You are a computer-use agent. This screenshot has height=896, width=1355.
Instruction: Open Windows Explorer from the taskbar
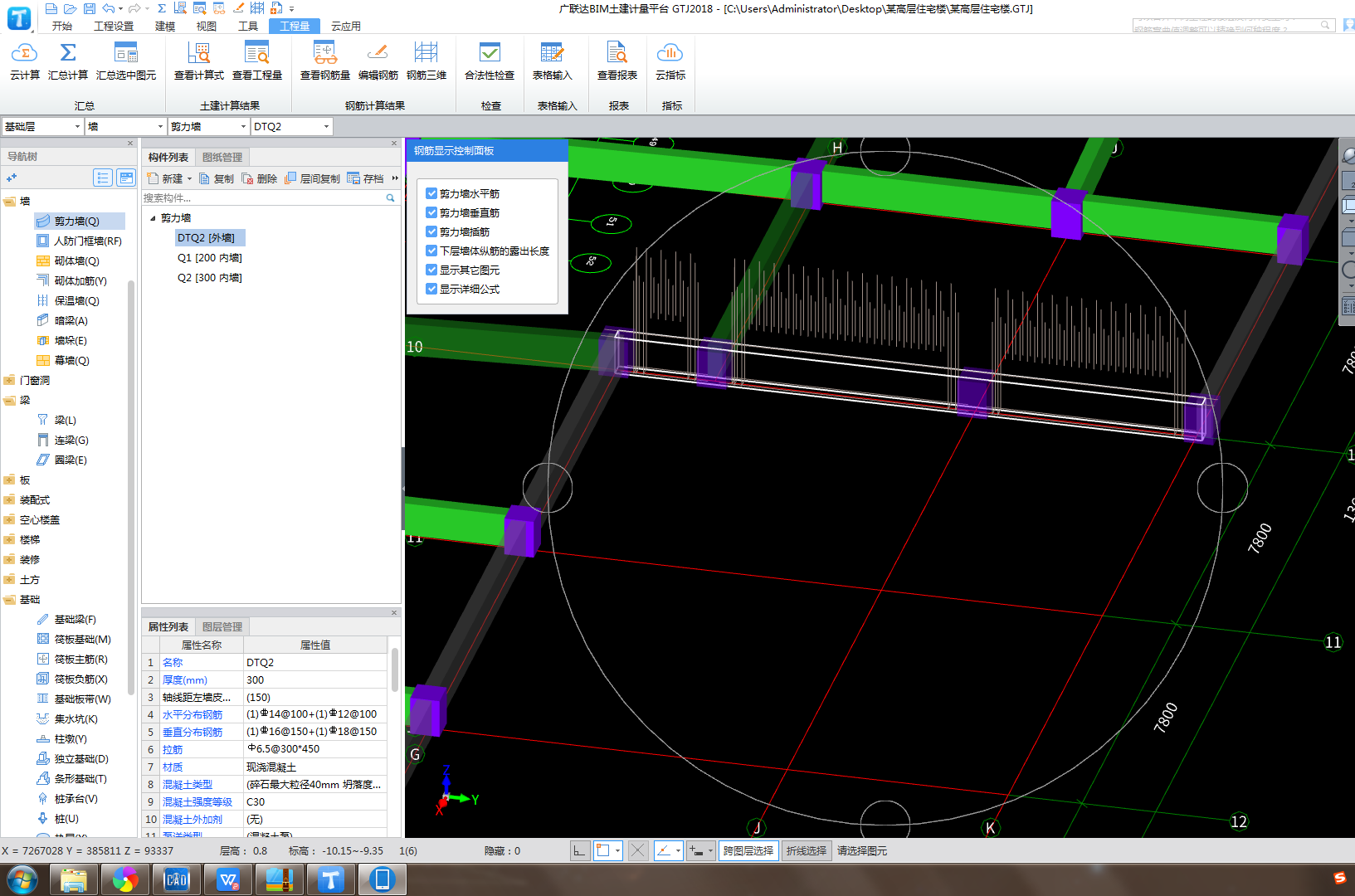click(74, 879)
